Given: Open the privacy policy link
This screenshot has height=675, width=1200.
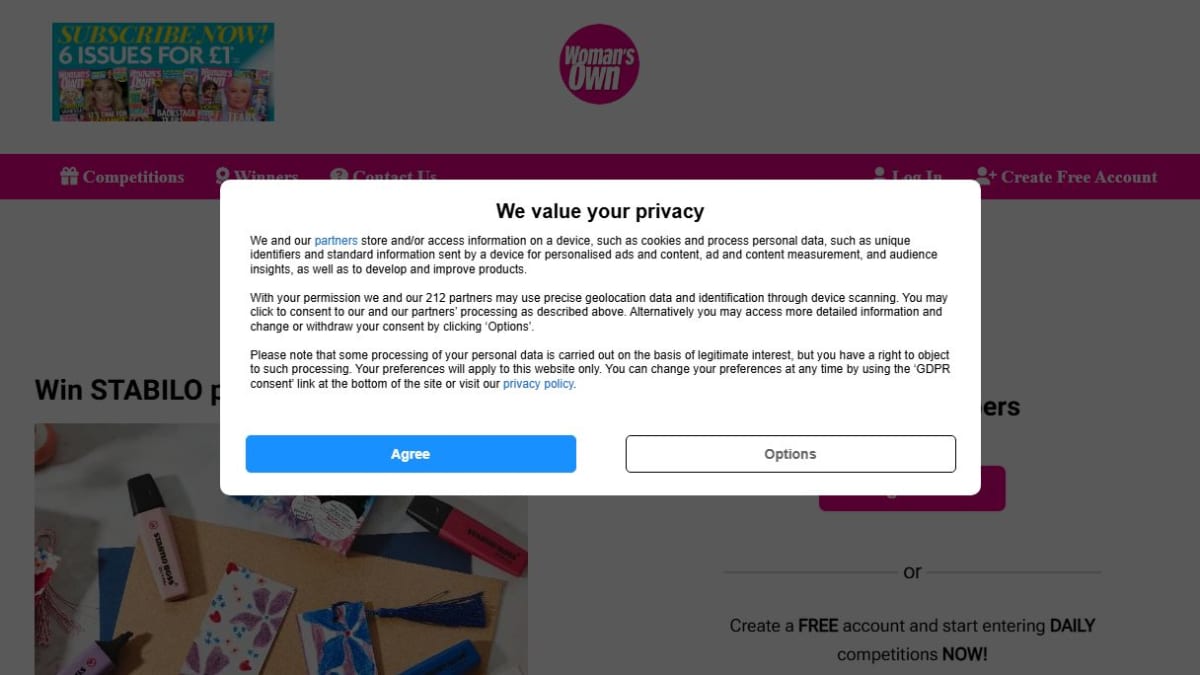Looking at the screenshot, I should tap(538, 384).
